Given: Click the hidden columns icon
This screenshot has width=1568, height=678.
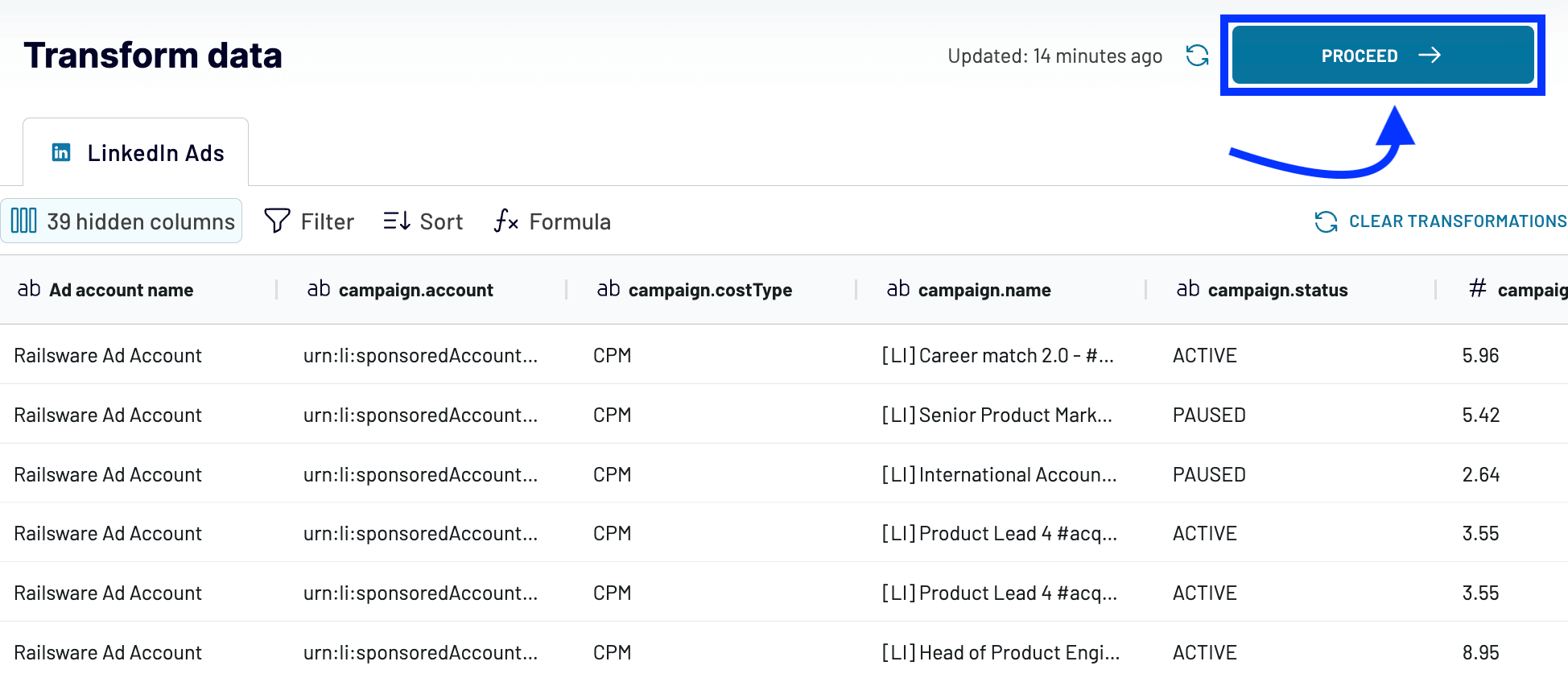Looking at the screenshot, I should point(23,221).
